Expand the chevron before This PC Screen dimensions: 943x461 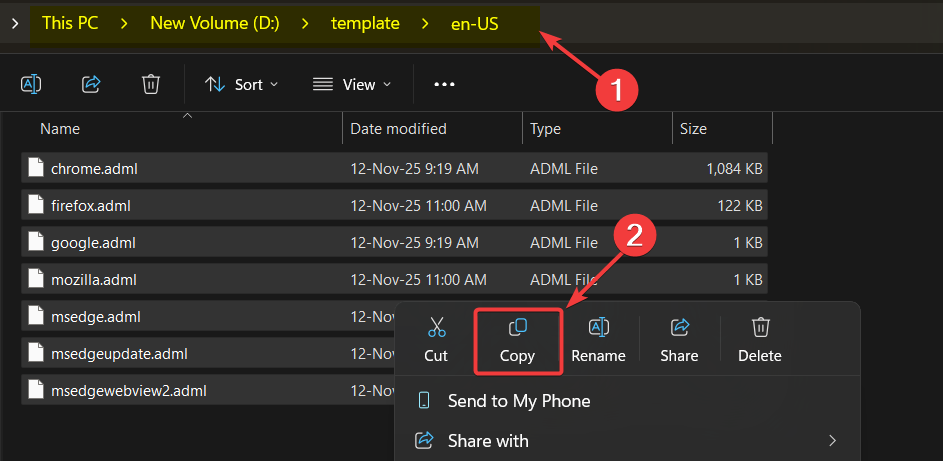click(15, 23)
